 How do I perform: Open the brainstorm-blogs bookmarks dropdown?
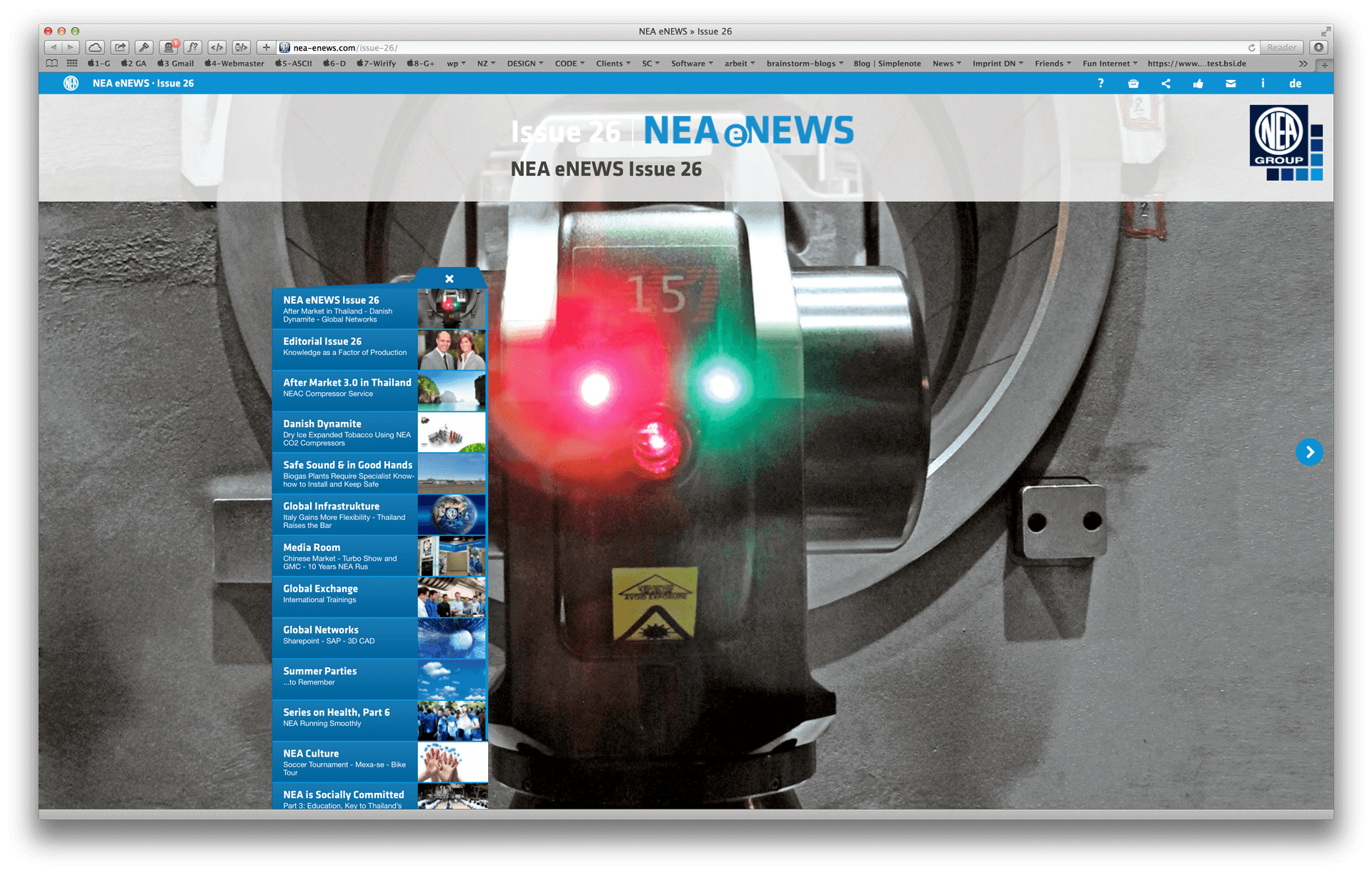[x=805, y=64]
